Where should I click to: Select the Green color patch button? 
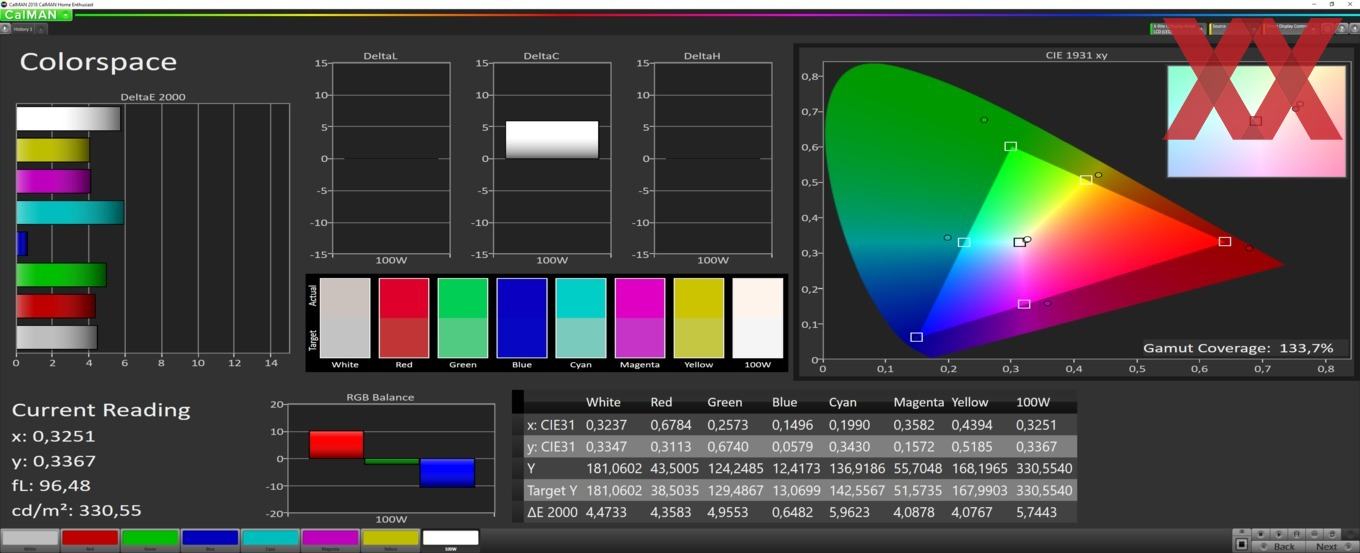(x=150, y=539)
